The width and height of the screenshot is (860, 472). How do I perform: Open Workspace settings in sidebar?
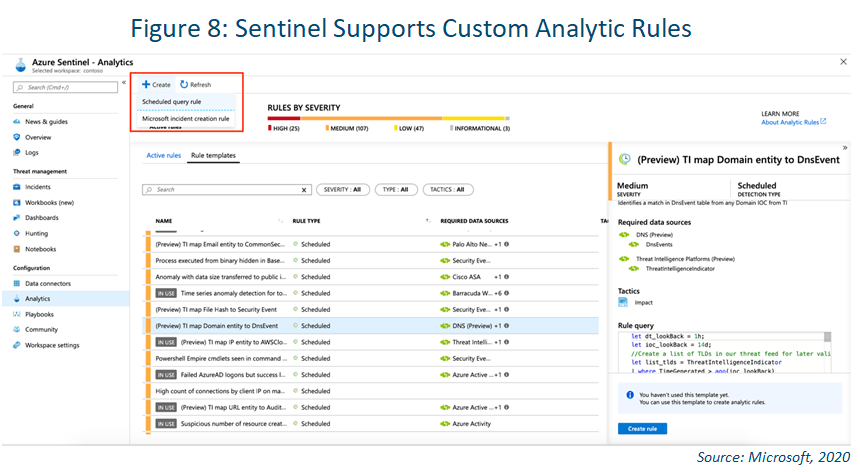point(52,345)
